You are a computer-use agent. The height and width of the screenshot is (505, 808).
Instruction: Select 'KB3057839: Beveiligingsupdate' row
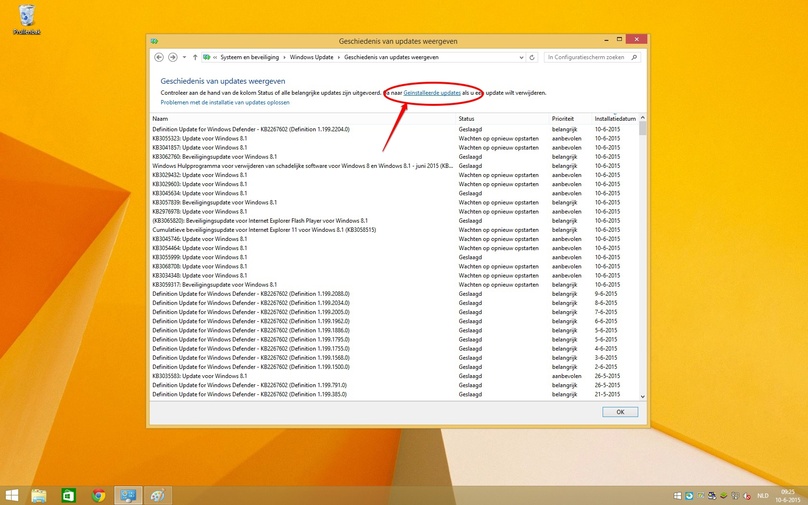tap(394, 203)
